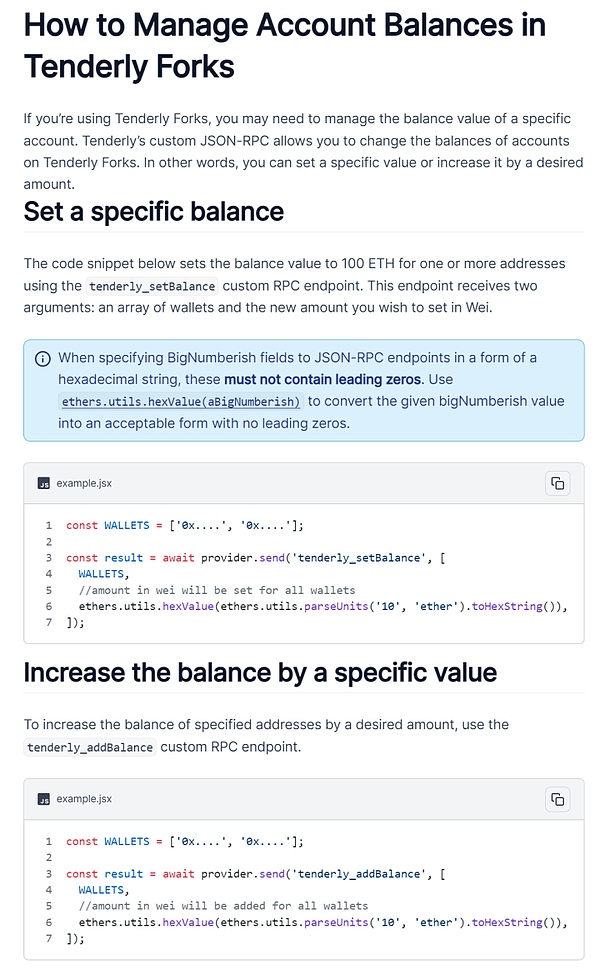Click the "Set a specific balance" heading

(x=154, y=212)
